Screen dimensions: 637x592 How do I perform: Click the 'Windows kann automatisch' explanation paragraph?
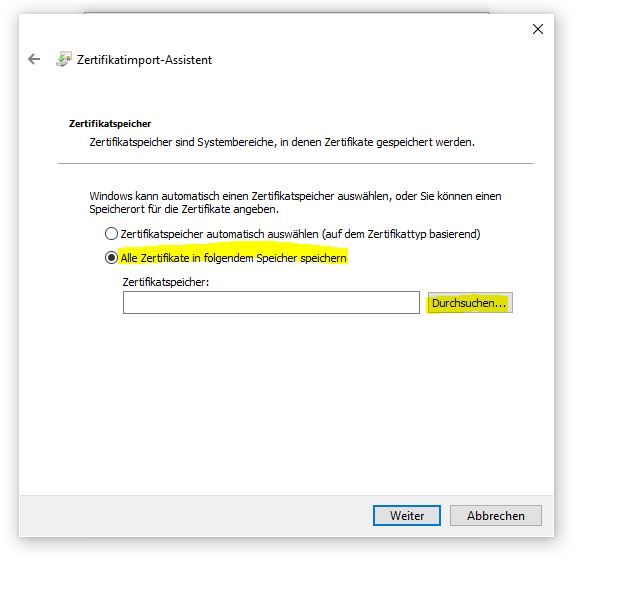[294, 203]
